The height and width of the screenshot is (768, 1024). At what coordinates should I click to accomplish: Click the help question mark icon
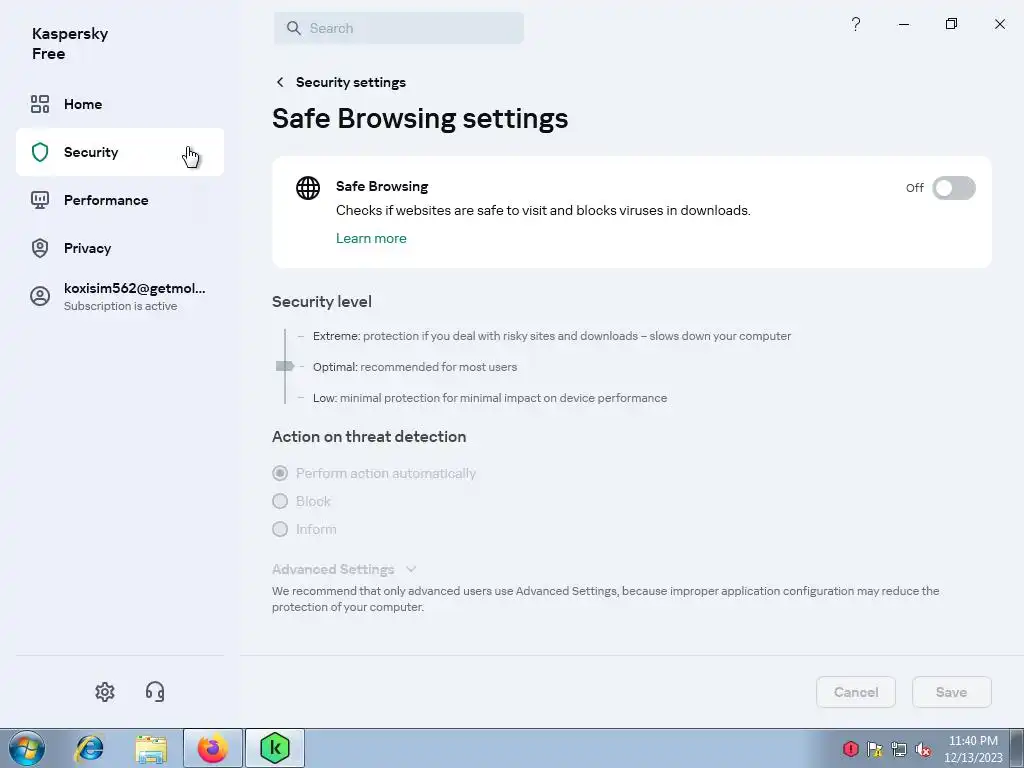[856, 24]
